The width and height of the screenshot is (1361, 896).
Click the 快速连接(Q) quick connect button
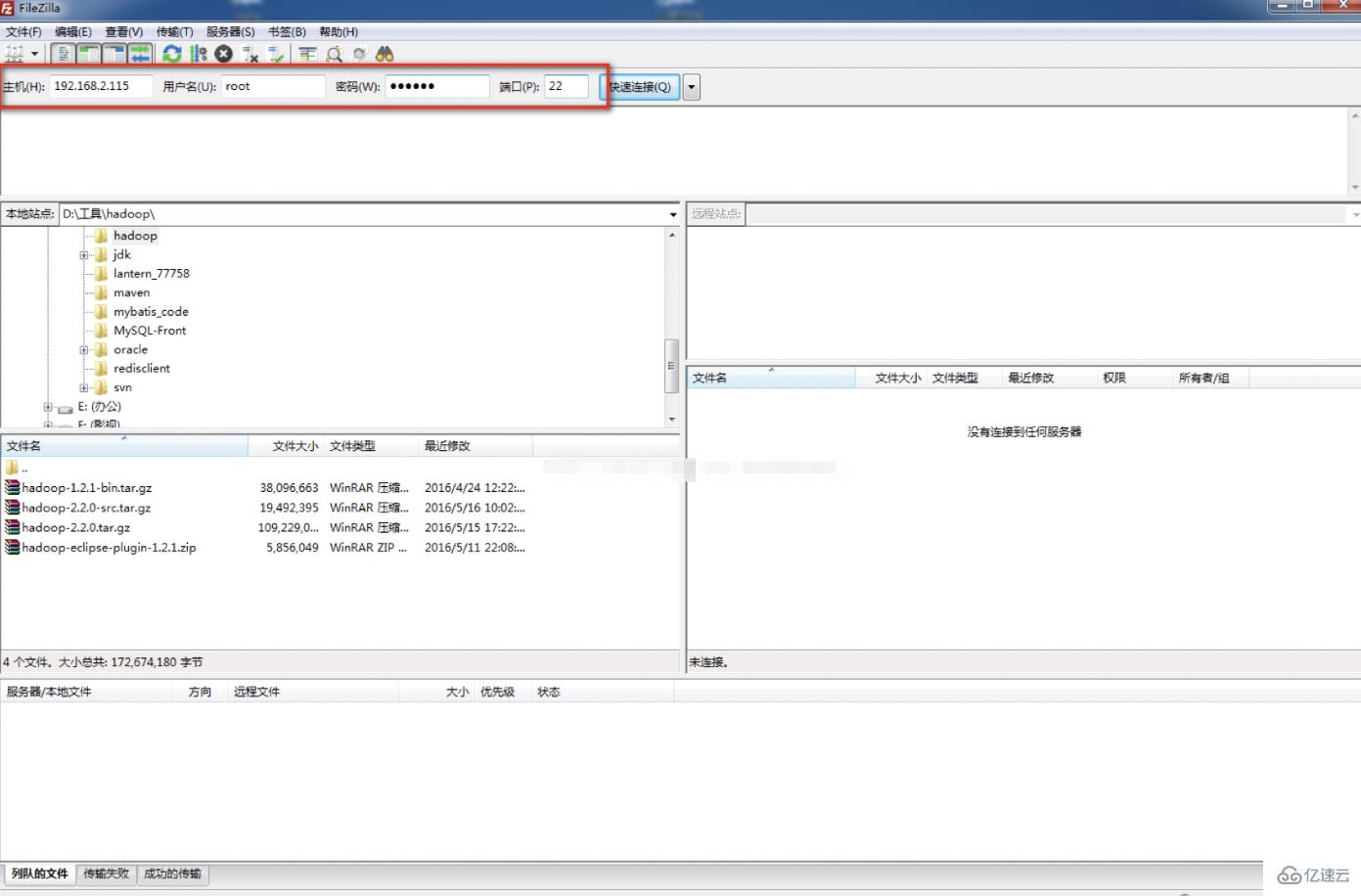coord(640,87)
